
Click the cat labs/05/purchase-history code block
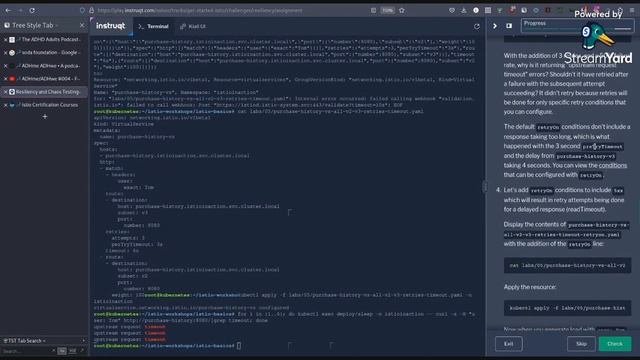[567, 265]
